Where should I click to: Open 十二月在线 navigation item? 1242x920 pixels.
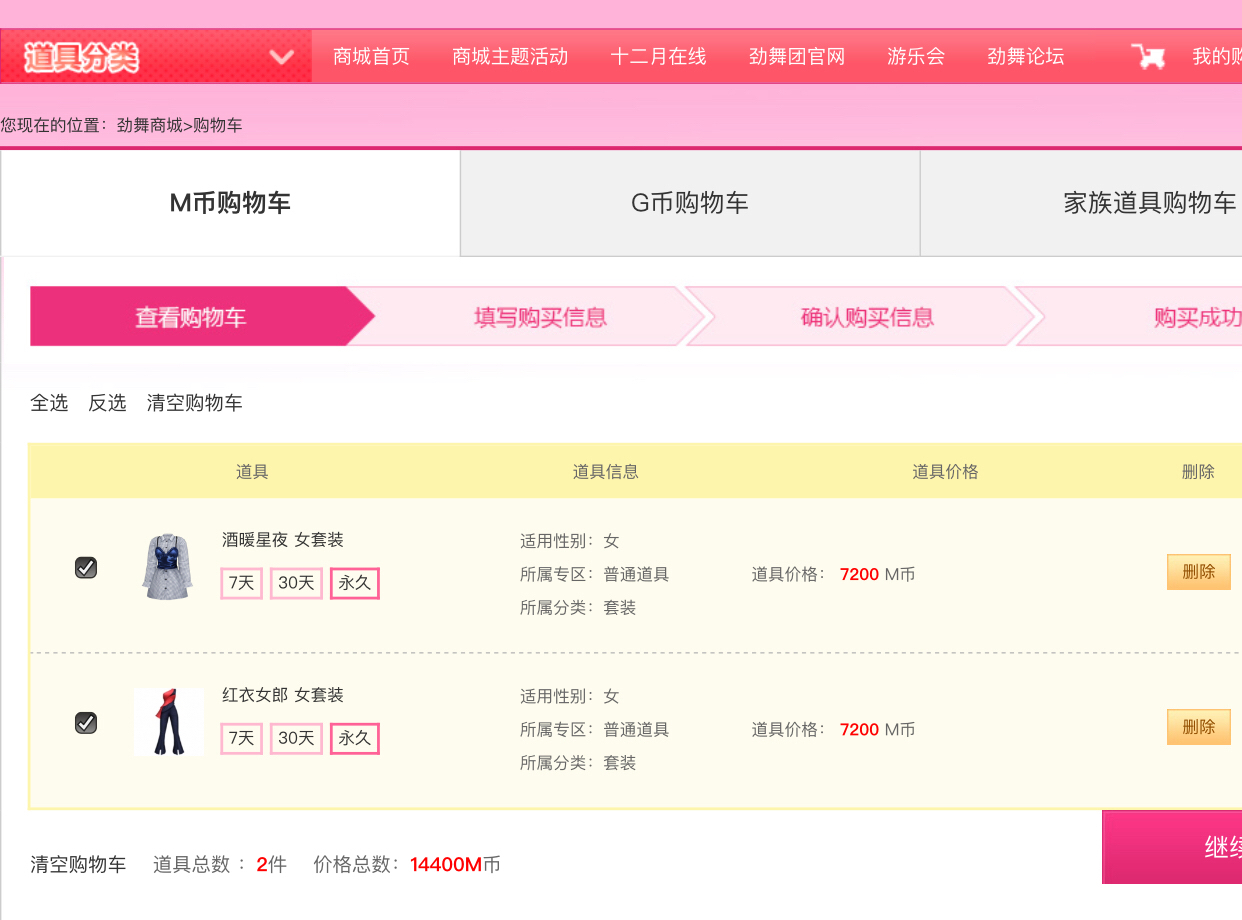click(659, 57)
